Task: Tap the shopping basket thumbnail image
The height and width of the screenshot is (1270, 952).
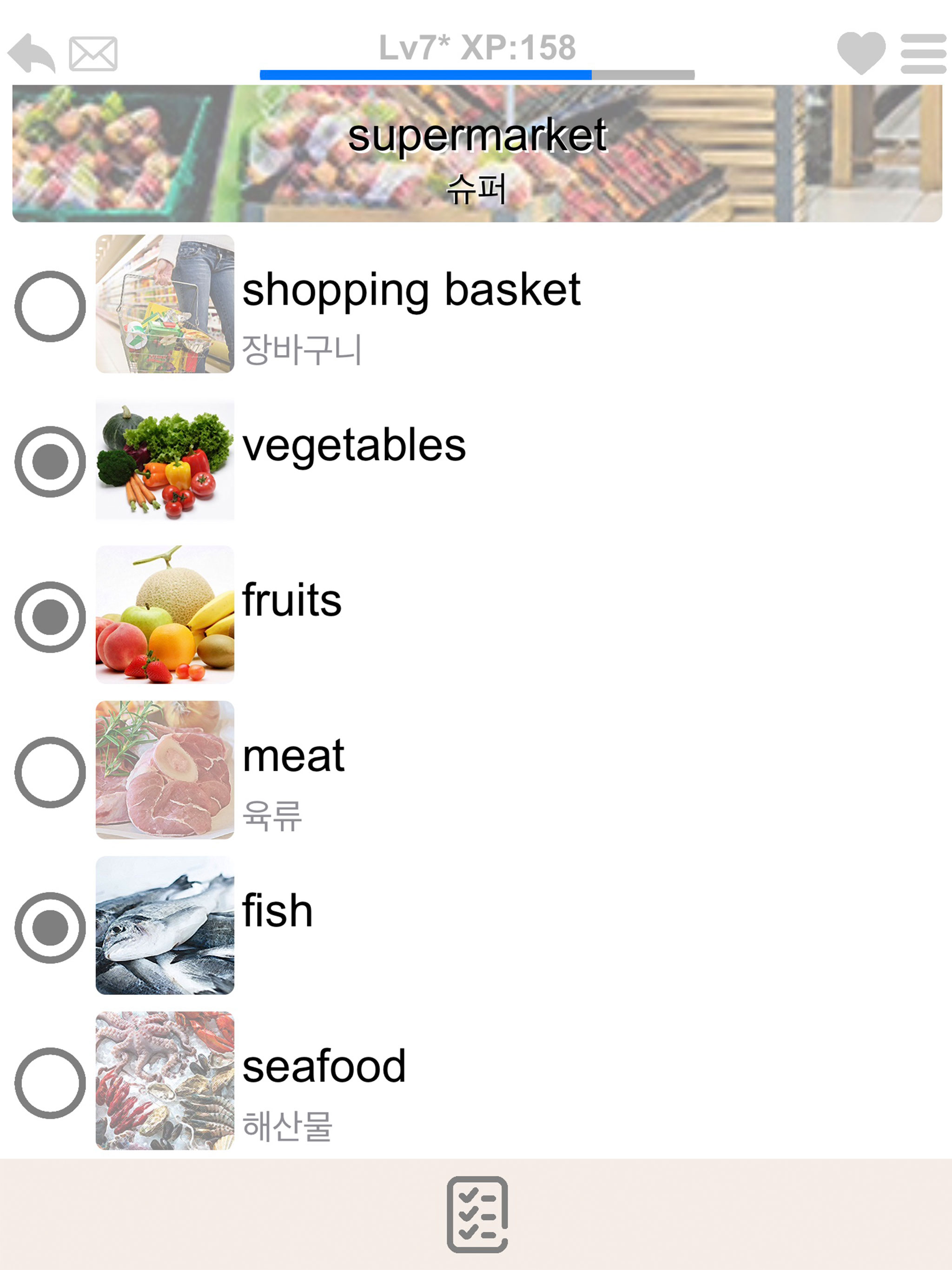Action: 165,304
